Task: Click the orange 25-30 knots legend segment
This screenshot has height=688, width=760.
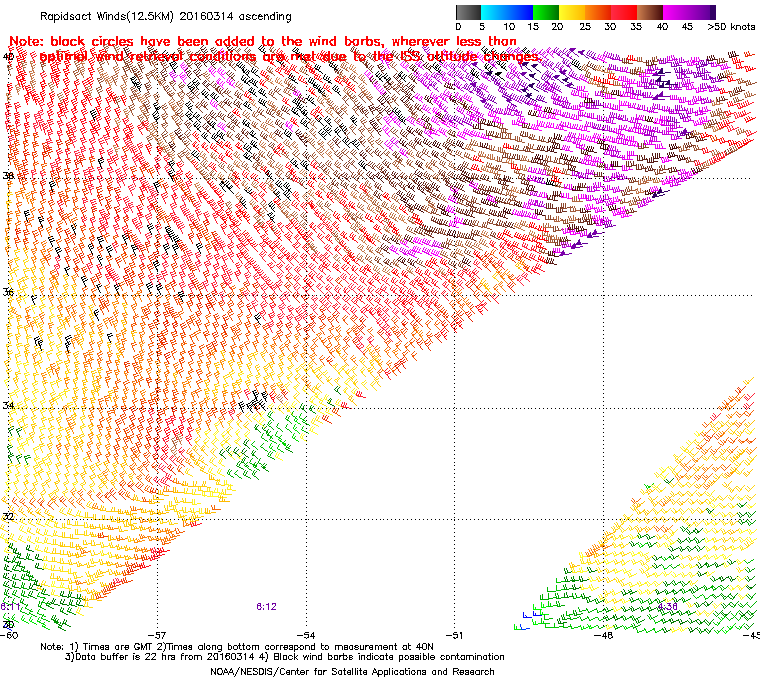Action: (598, 12)
